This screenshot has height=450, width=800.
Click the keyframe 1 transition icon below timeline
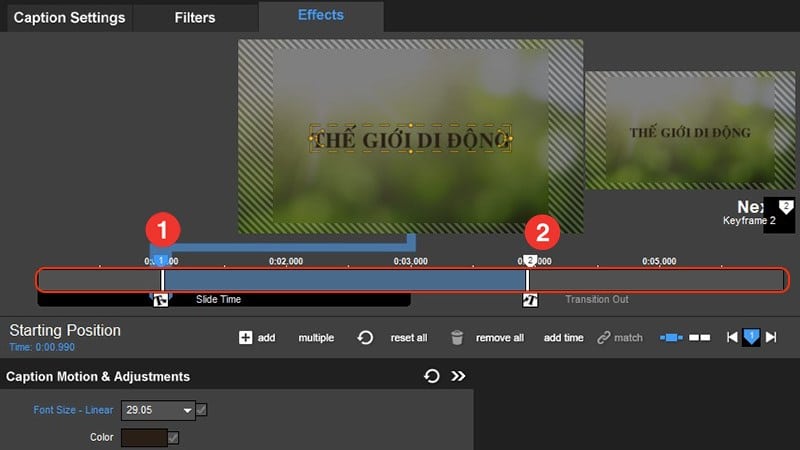pyautogui.click(x=160, y=300)
